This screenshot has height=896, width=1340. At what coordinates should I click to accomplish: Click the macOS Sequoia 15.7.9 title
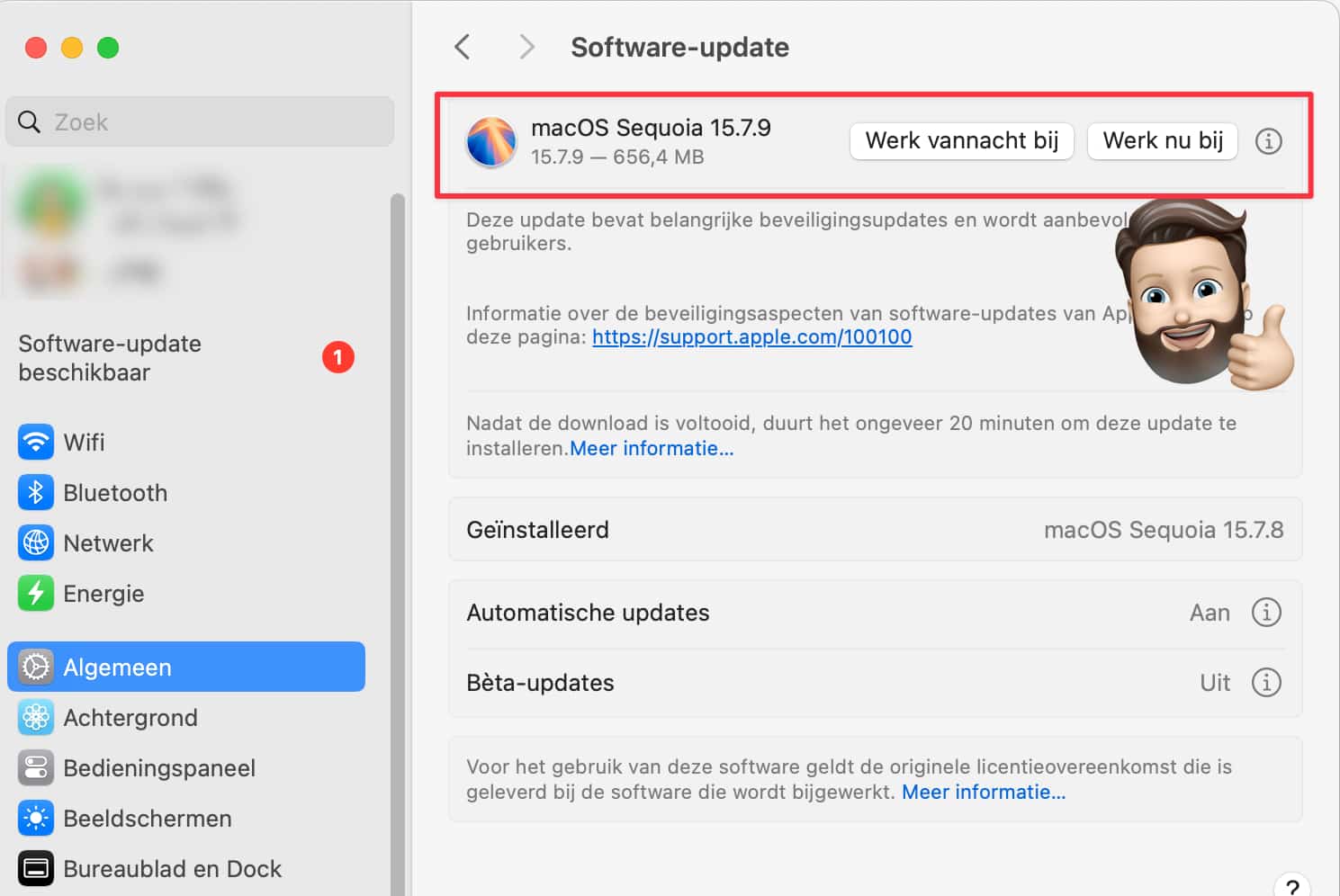pyautogui.click(x=651, y=128)
